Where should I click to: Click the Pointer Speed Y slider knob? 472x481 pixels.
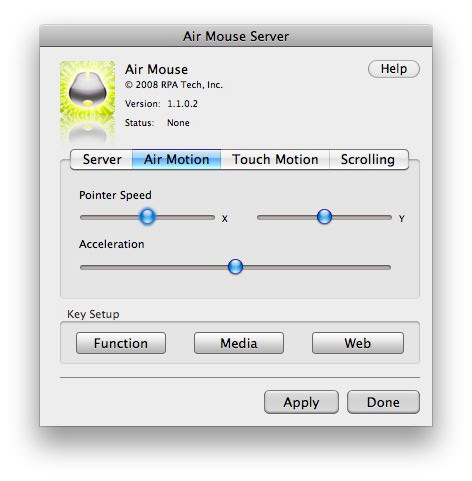324,217
